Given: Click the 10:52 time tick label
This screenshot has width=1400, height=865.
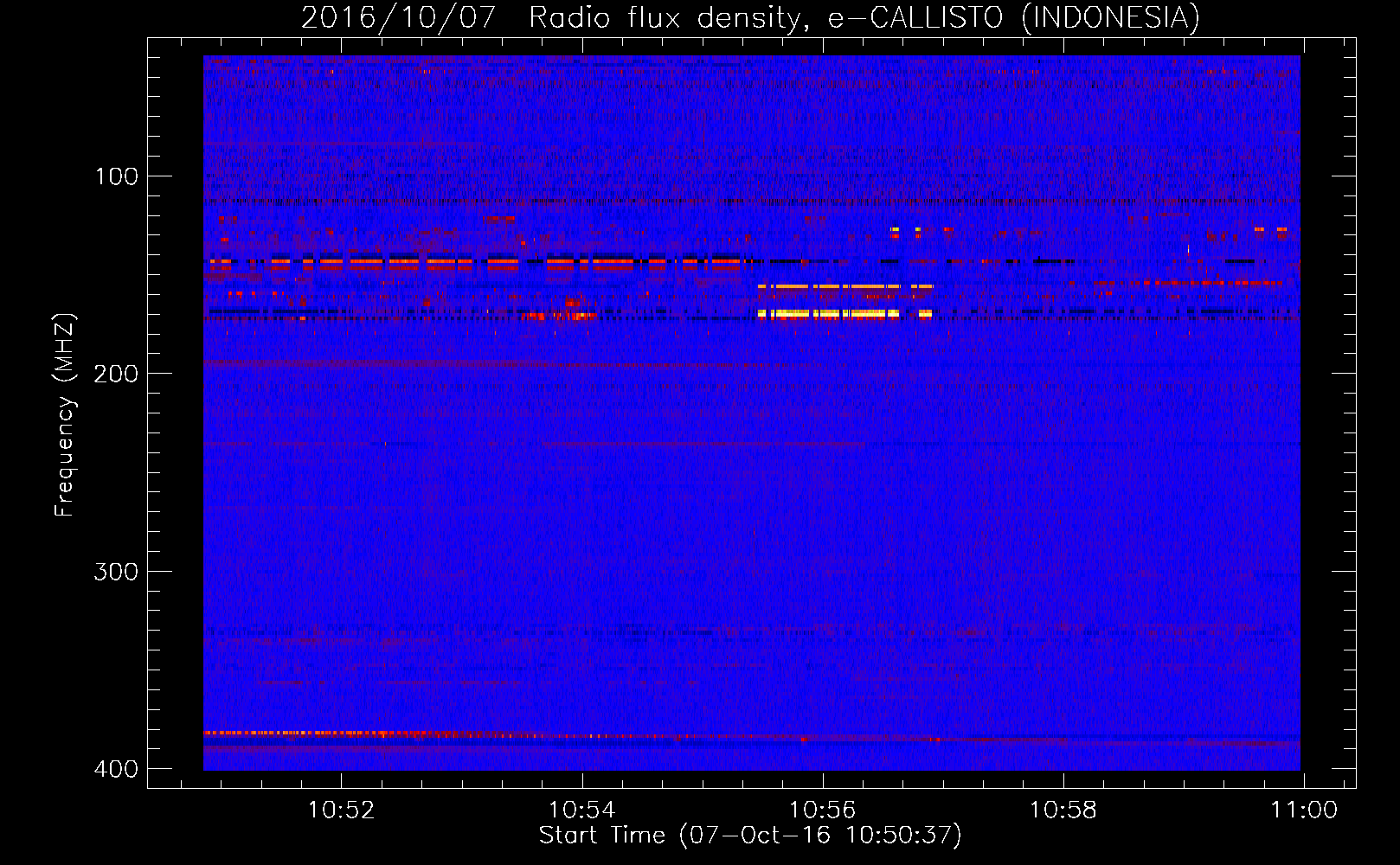Looking at the screenshot, I should tap(342, 811).
